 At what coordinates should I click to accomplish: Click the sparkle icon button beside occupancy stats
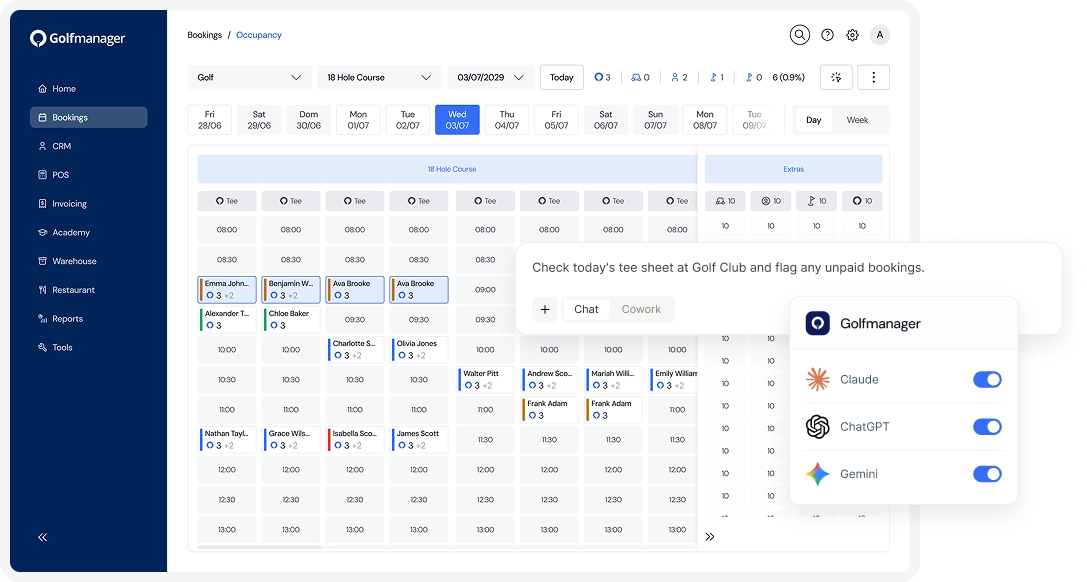(x=836, y=78)
